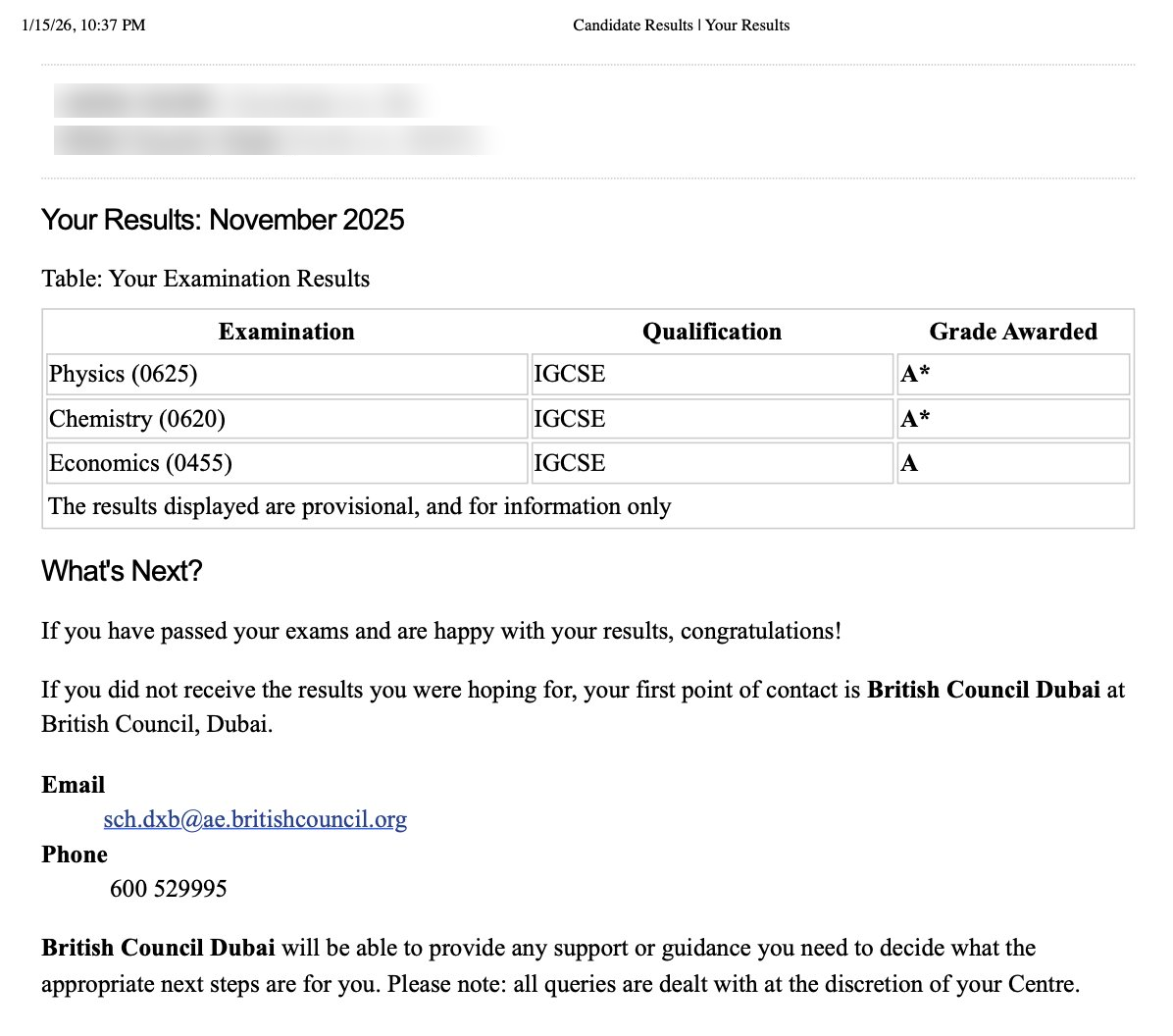Click the "Table: Your Examination Results" caption

click(206, 279)
